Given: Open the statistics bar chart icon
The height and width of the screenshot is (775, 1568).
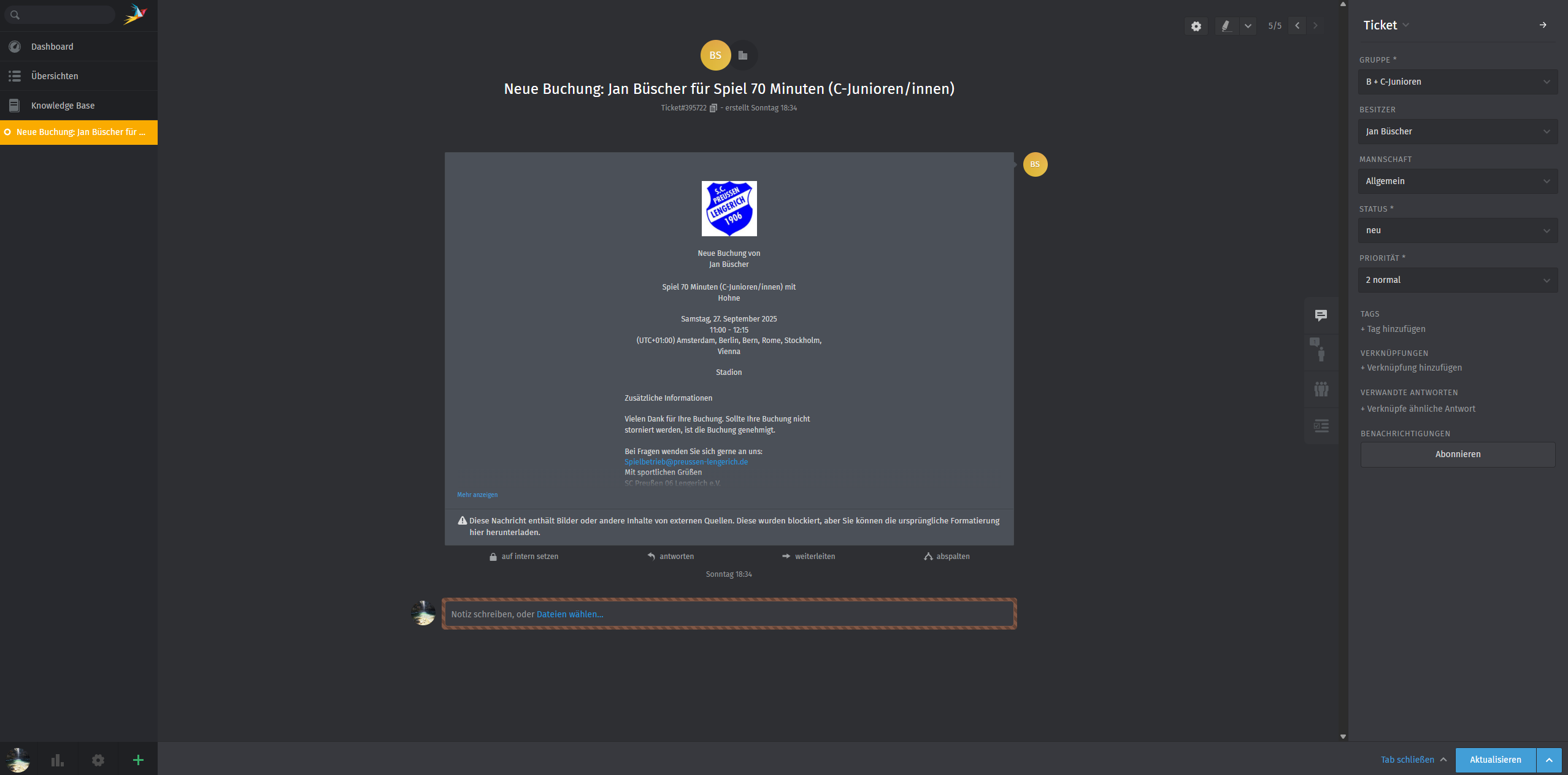Looking at the screenshot, I should [57, 760].
